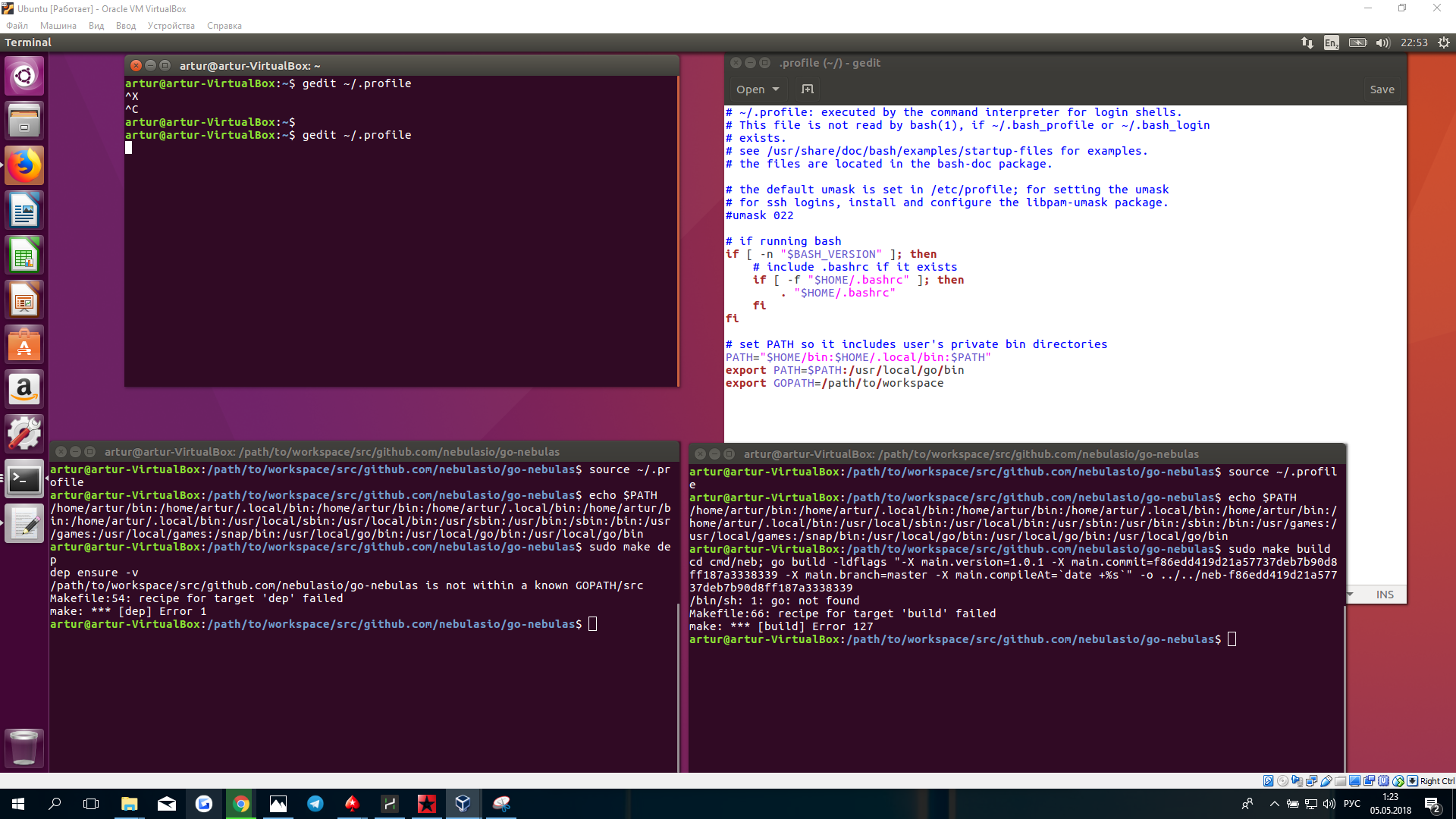Click the Amazon launcher icon

24,389
